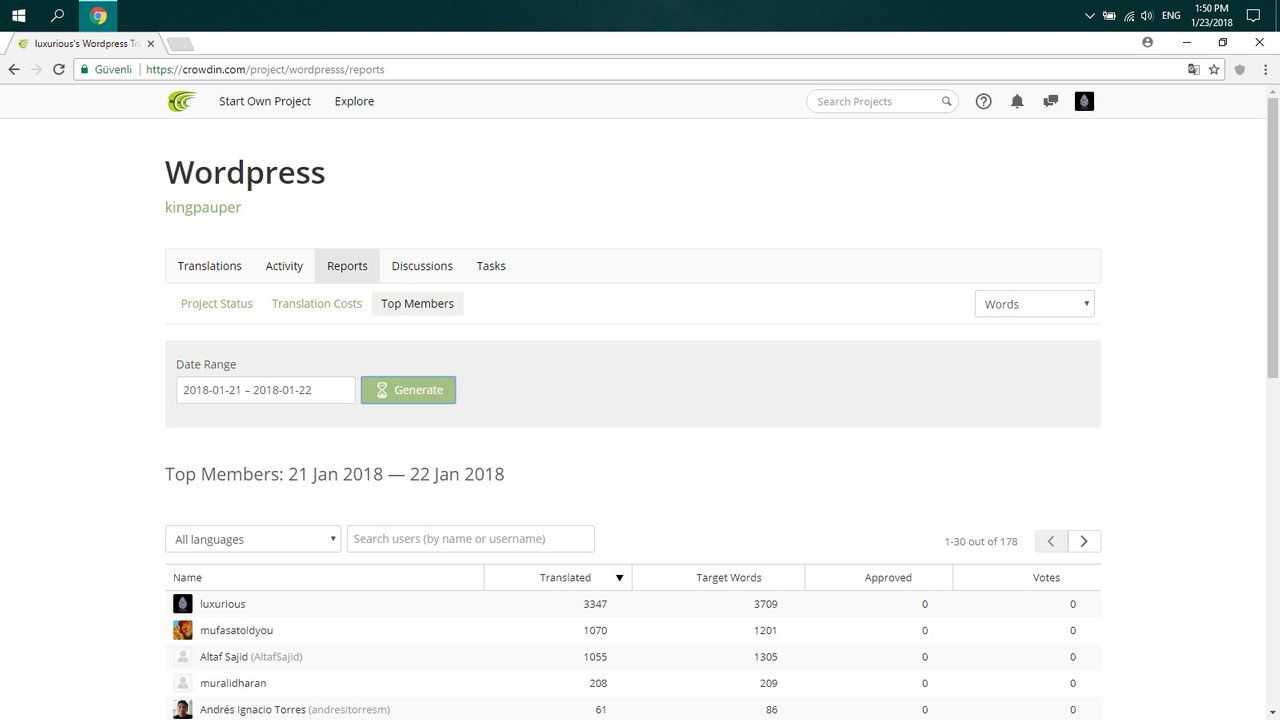This screenshot has height=720, width=1280.
Task: Click the Generate button
Action: pos(408,390)
